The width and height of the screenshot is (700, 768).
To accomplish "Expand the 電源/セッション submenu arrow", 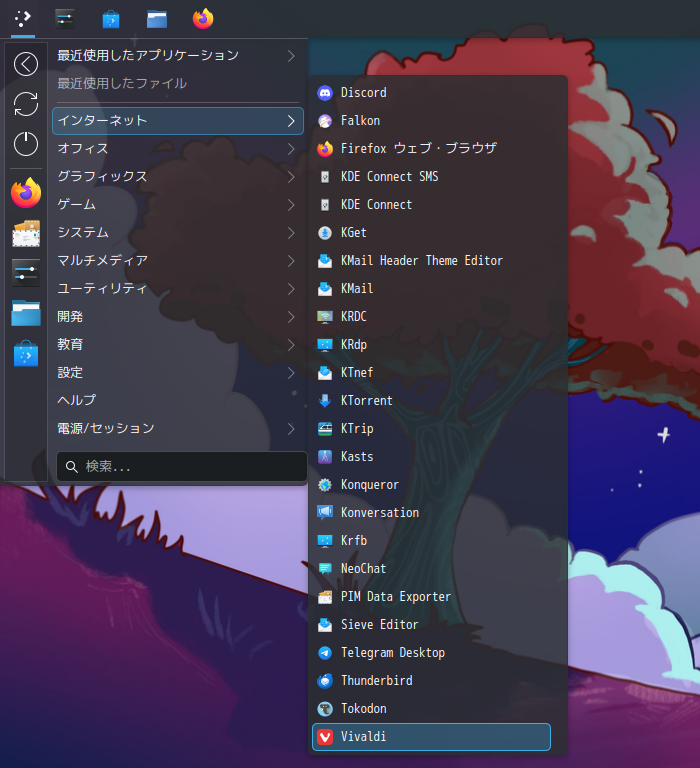I will pos(291,429).
